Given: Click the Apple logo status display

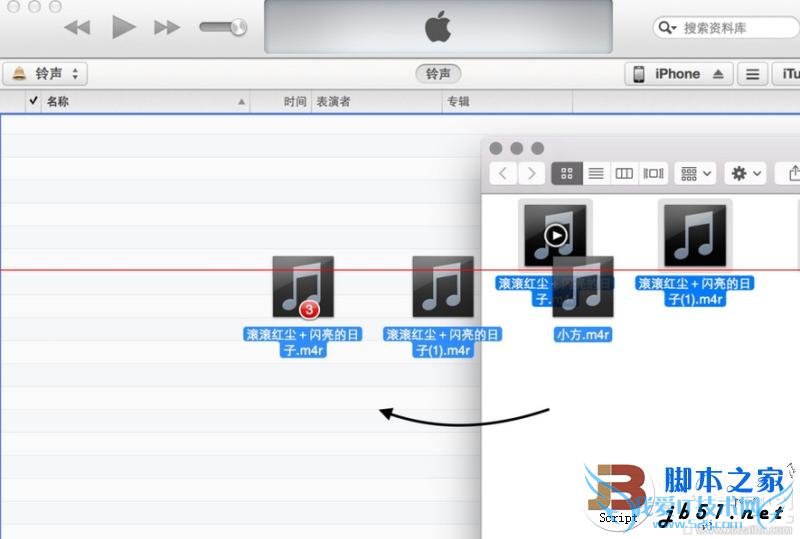Looking at the screenshot, I should 438,26.
